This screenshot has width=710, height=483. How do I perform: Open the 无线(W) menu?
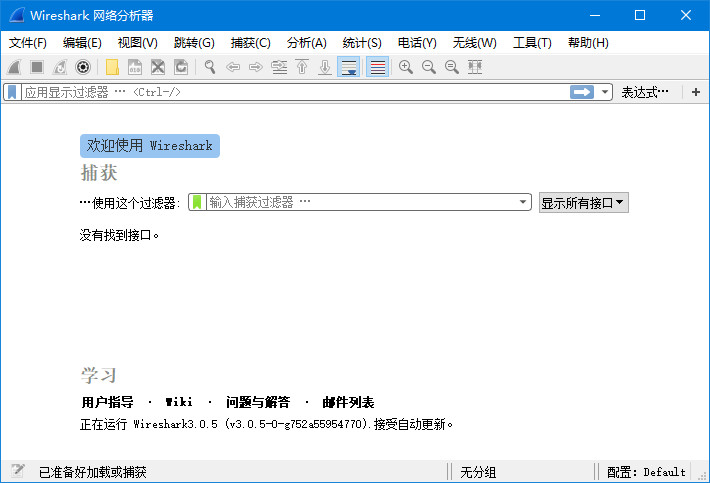click(475, 43)
